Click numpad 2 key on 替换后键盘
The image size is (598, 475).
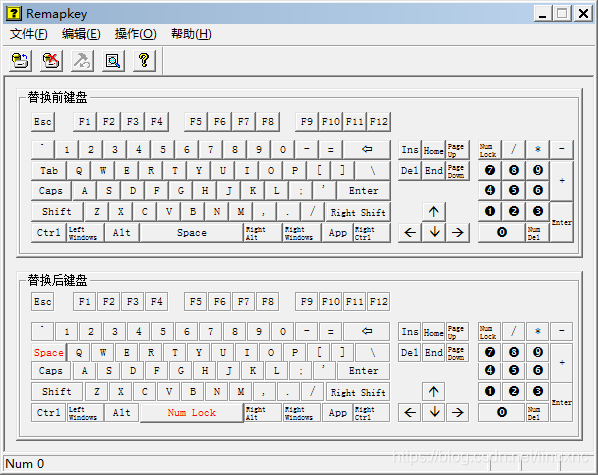coord(514,391)
